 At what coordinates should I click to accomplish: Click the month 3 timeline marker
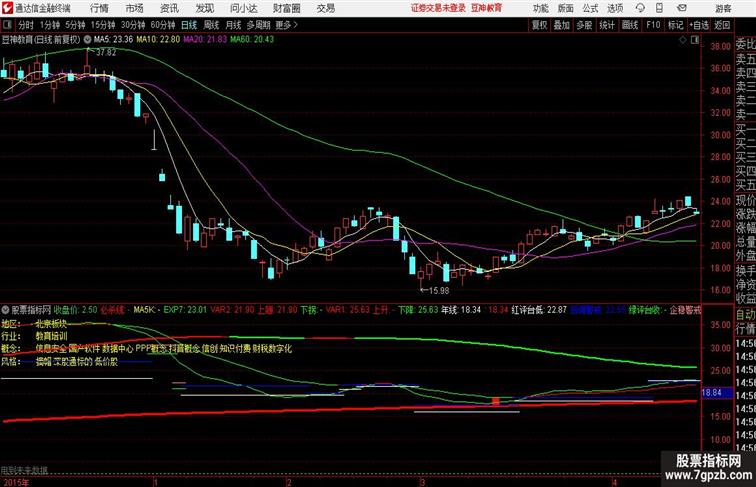(x=422, y=482)
